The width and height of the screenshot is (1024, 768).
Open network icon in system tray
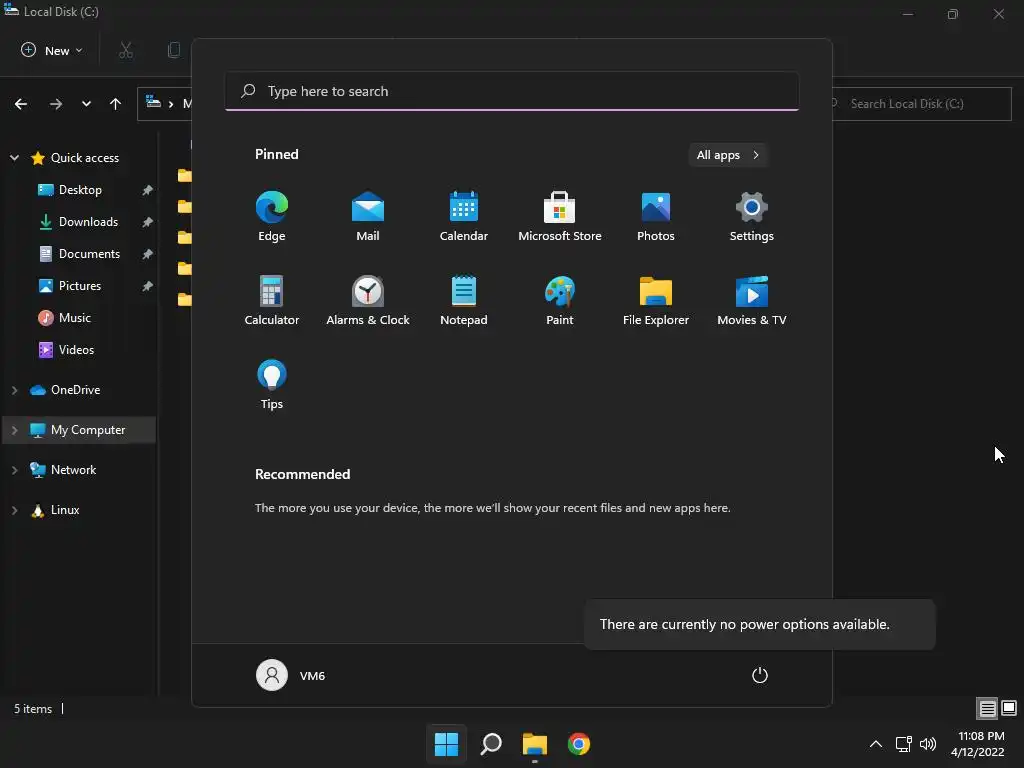(903, 744)
